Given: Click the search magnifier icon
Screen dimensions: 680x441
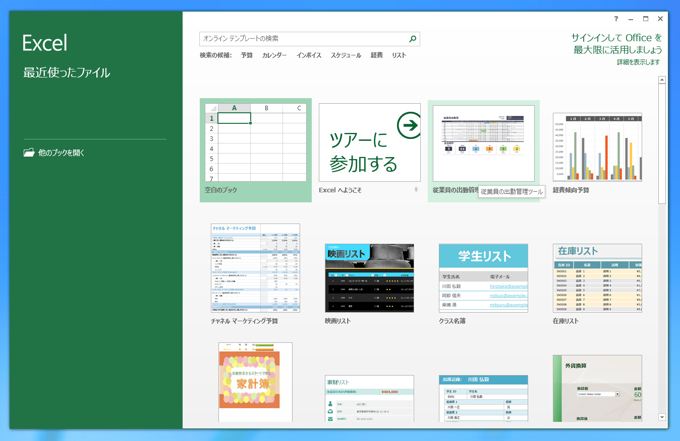Looking at the screenshot, I should pos(412,39).
